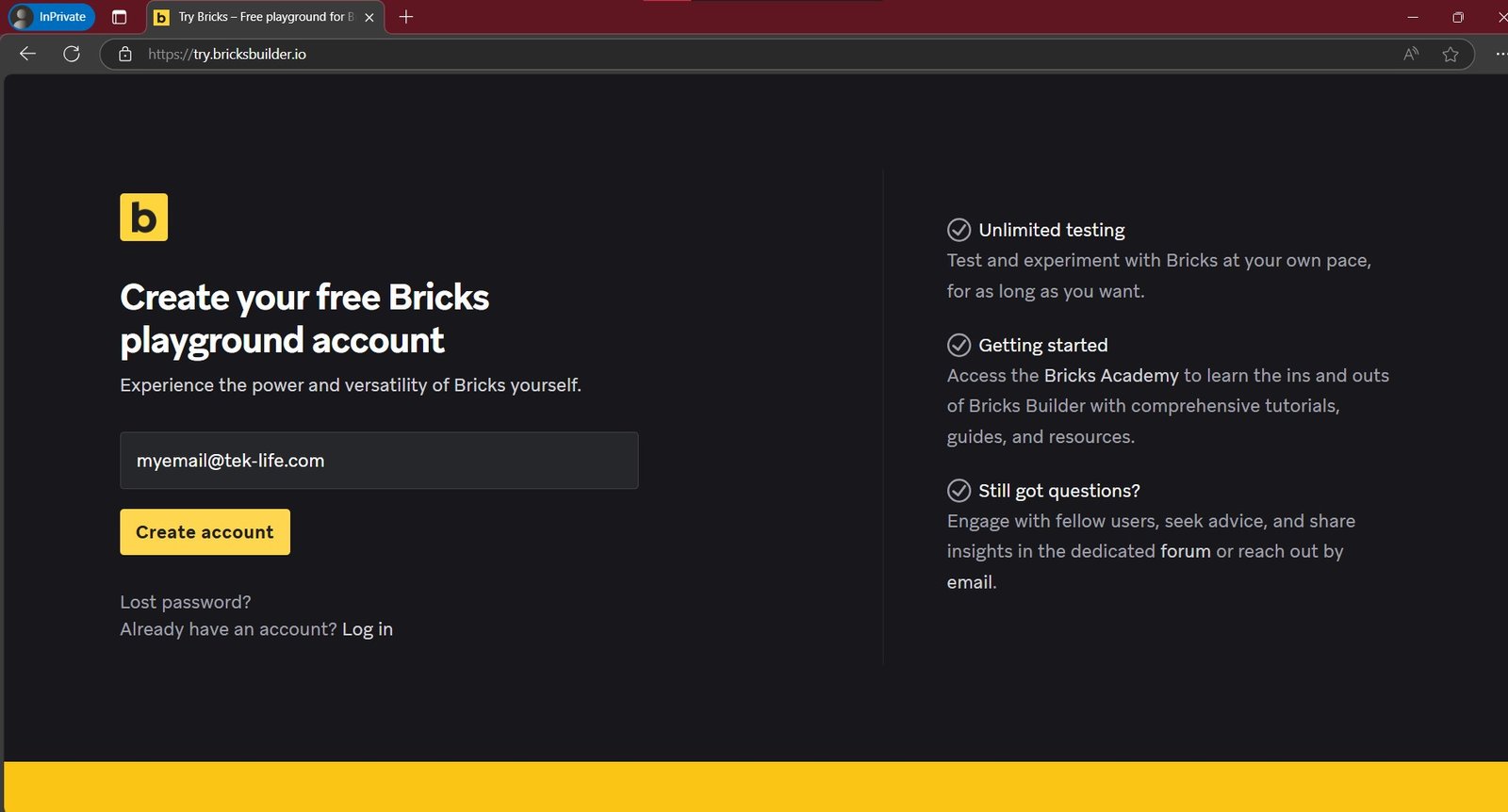Open browser settings ellipsis menu
The image size is (1508, 812).
click(x=1500, y=54)
